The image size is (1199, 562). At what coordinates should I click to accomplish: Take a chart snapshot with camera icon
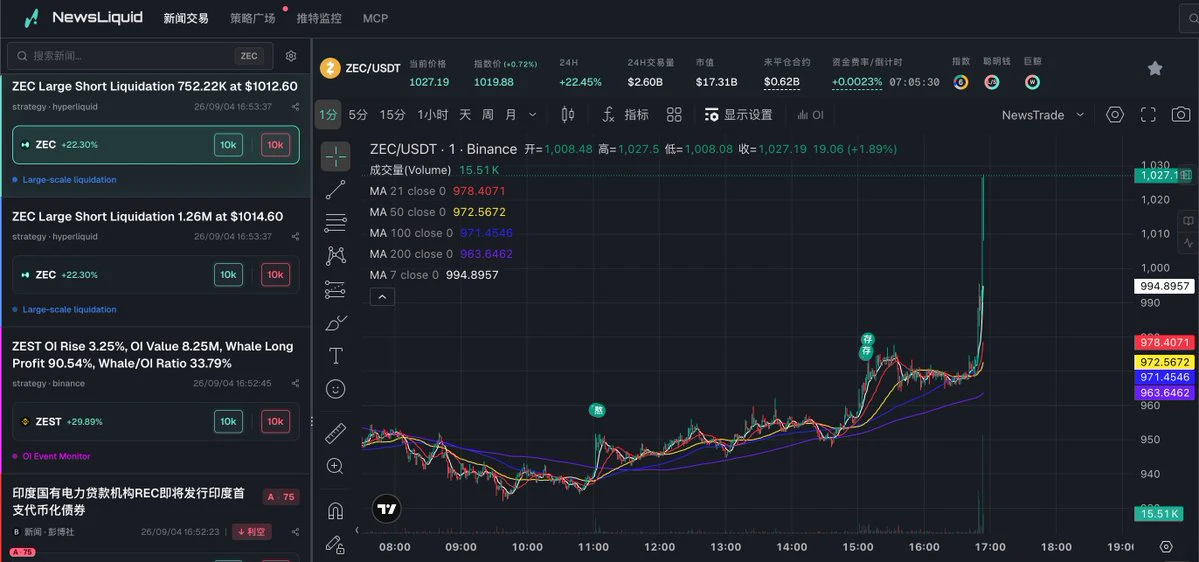1181,115
